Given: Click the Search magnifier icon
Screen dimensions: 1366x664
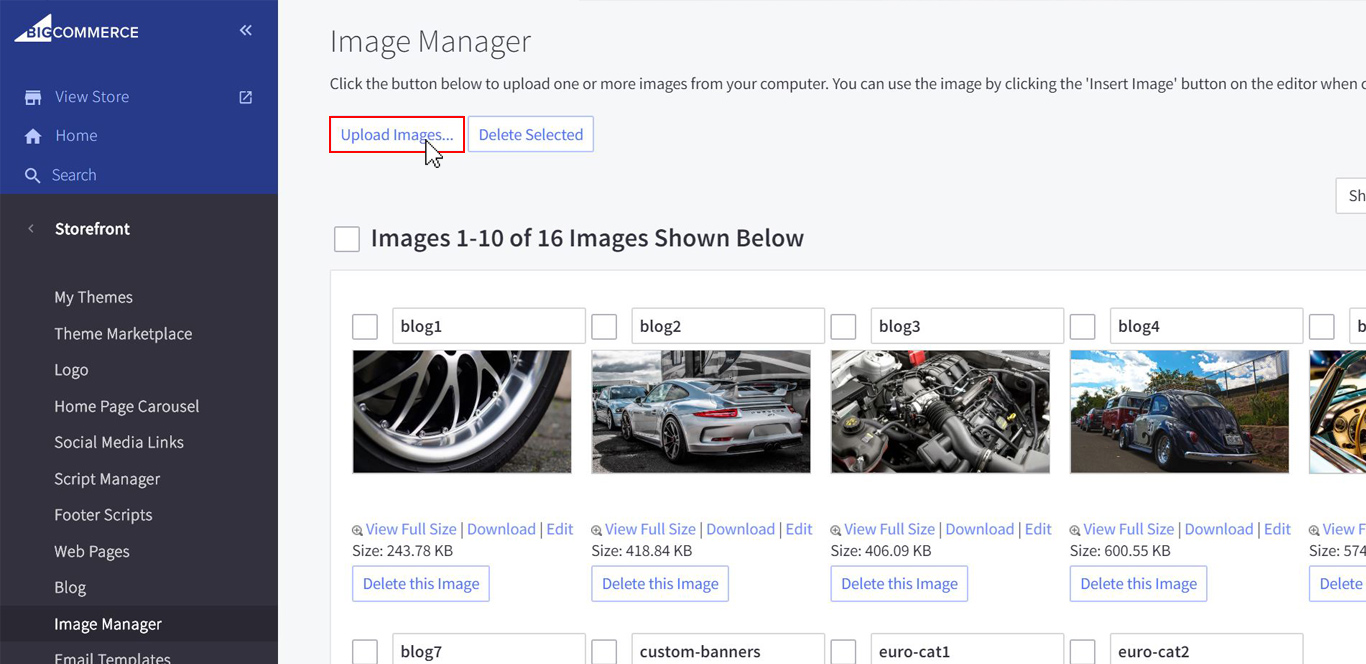Looking at the screenshot, I should point(33,175).
